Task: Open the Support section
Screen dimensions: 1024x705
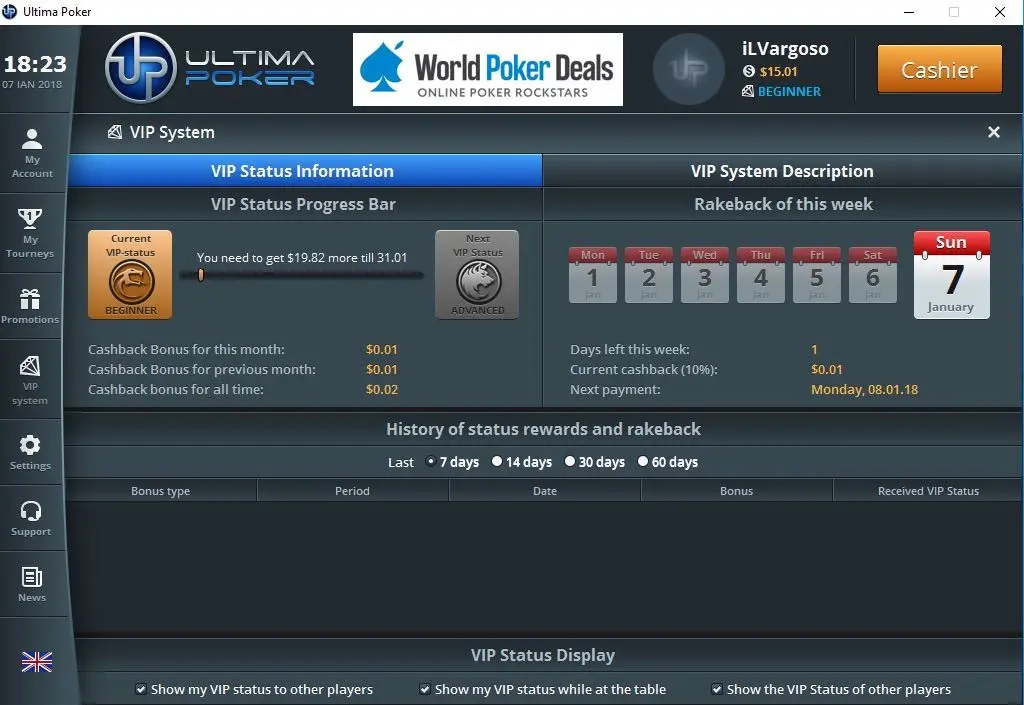Action: [33, 518]
